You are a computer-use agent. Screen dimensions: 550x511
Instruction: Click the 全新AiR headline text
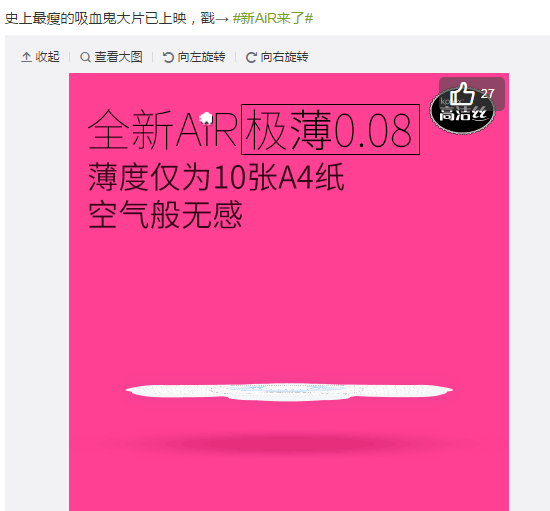coord(163,130)
